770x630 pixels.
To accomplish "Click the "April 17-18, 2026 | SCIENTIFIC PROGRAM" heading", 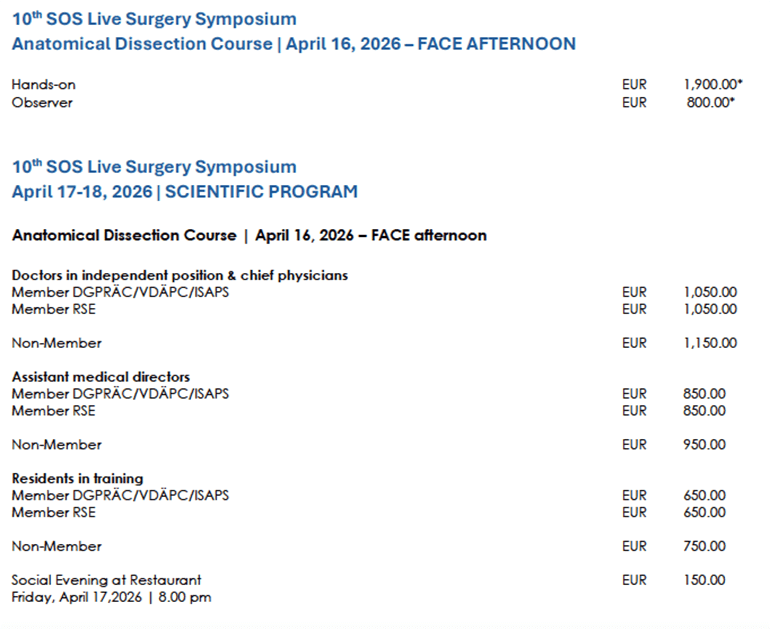I will click(x=184, y=191).
